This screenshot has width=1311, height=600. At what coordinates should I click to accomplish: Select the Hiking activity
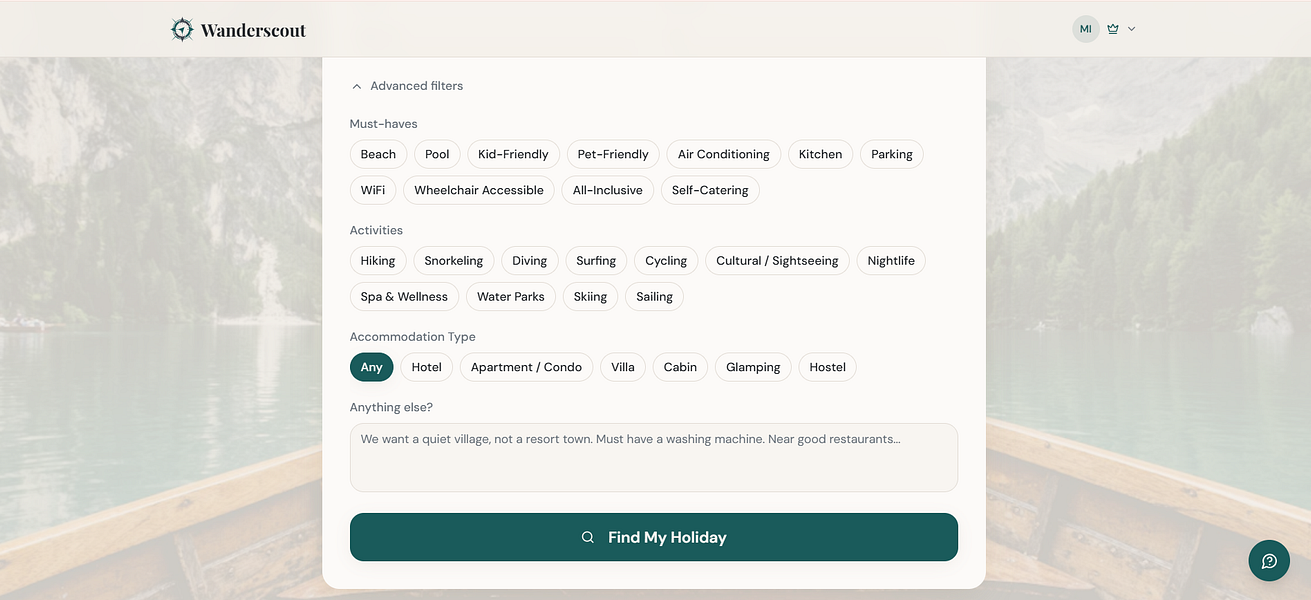pyautogui.click(x=378, y=261)
